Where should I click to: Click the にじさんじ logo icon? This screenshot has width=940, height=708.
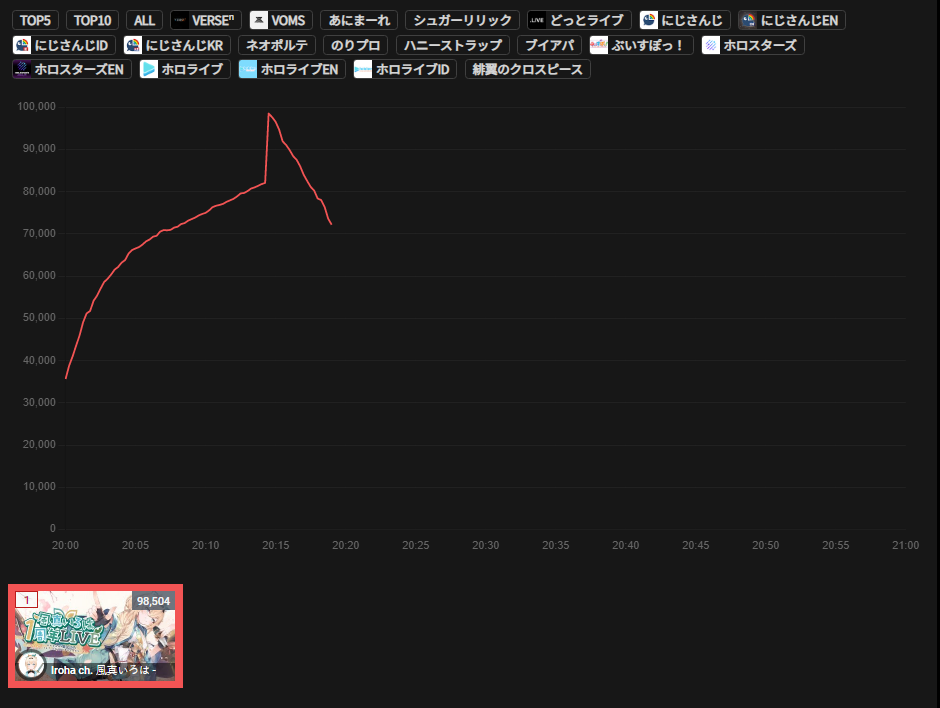[649, 20]
